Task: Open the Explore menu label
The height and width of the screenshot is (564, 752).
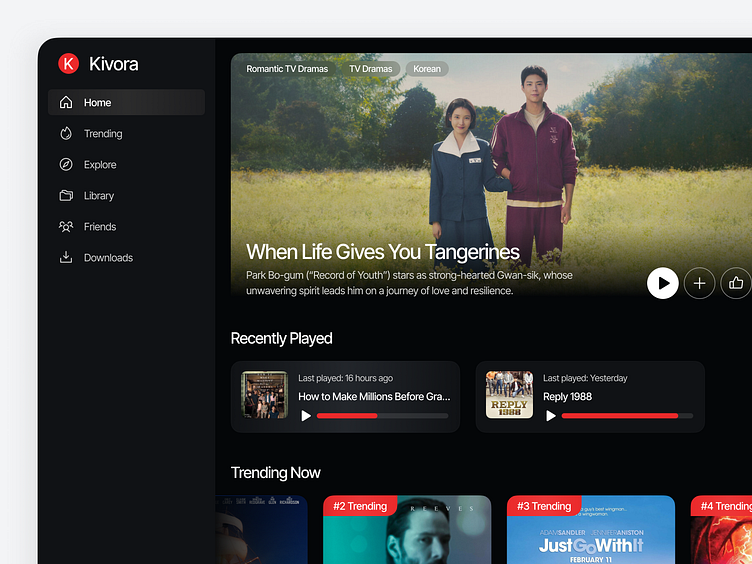Action: (x=100, y=165)
